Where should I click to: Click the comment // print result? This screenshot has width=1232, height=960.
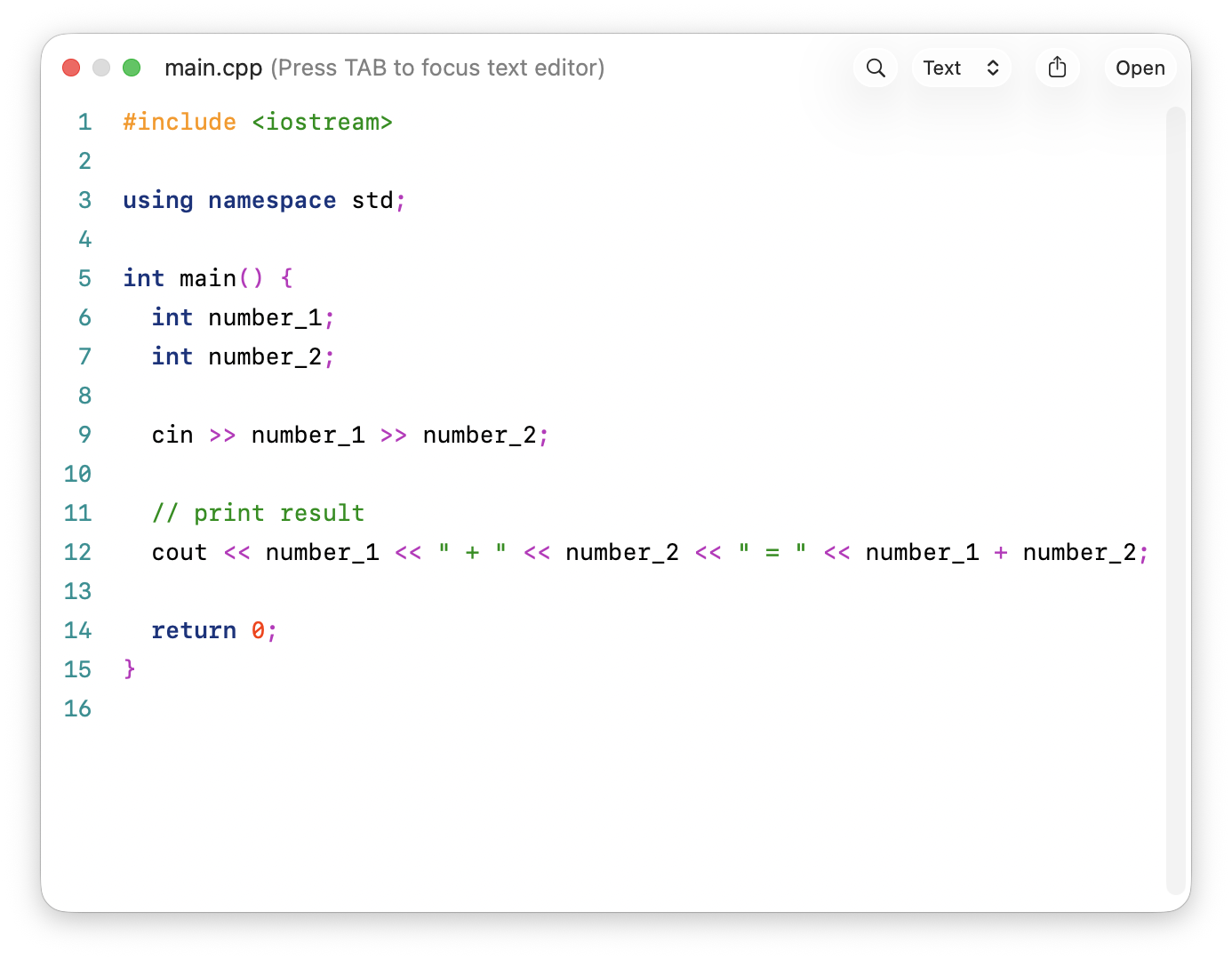tap(258, 513)
